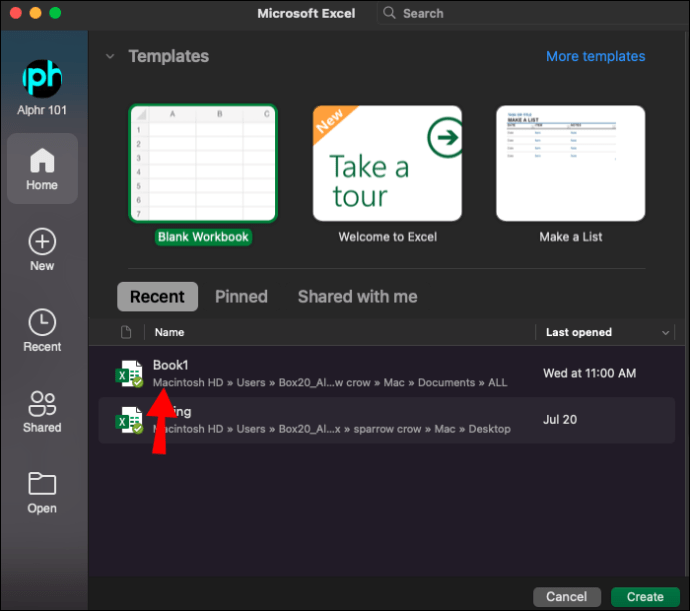The height and width of the screenshot is (611, 690).
Task: Click the Jul 20 date entry
Action: pyautogui.click(x=560, y=420)
